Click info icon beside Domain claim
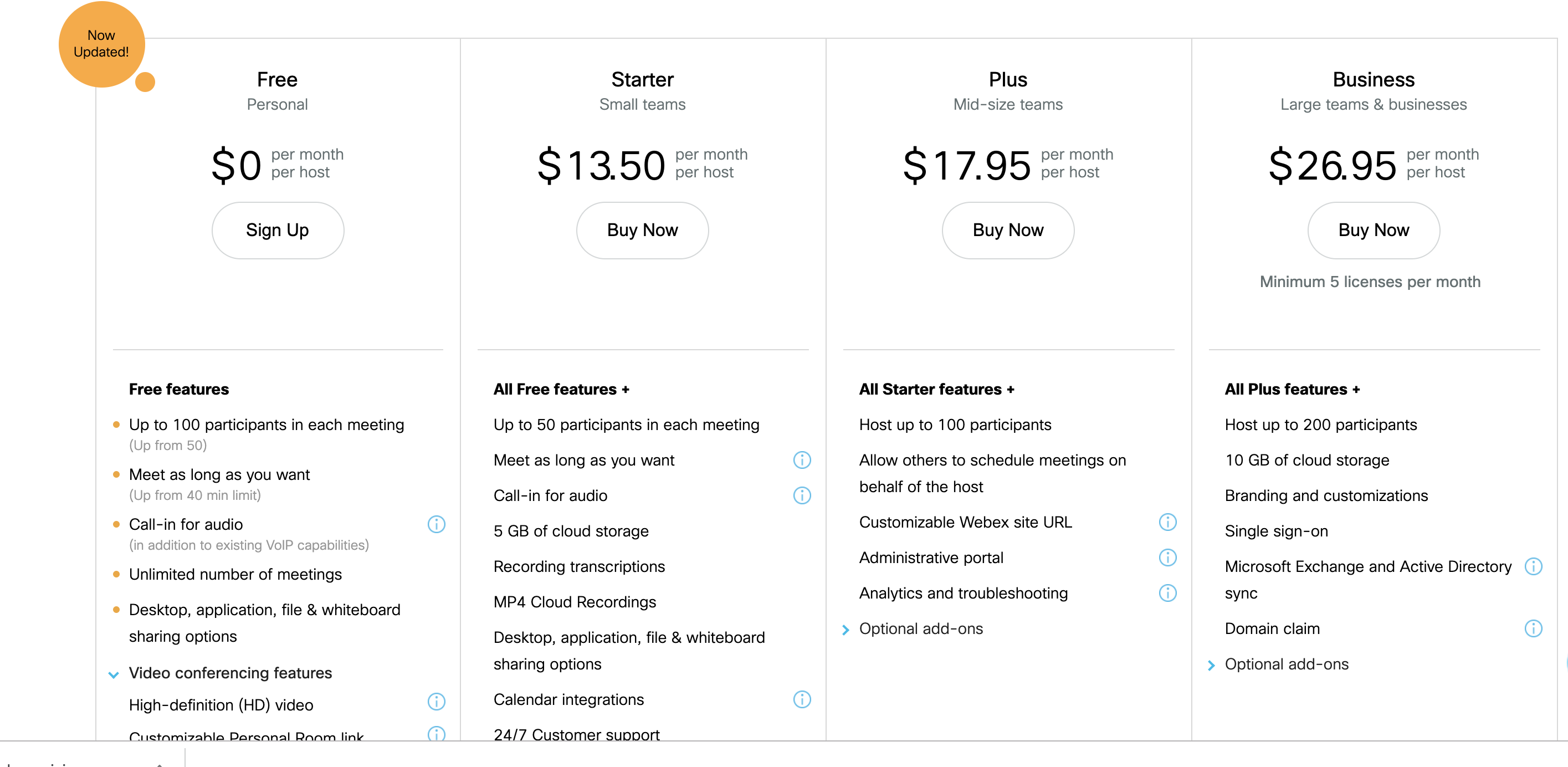This screenshot has height=767, width=1568. click(x=1533, y=628)
